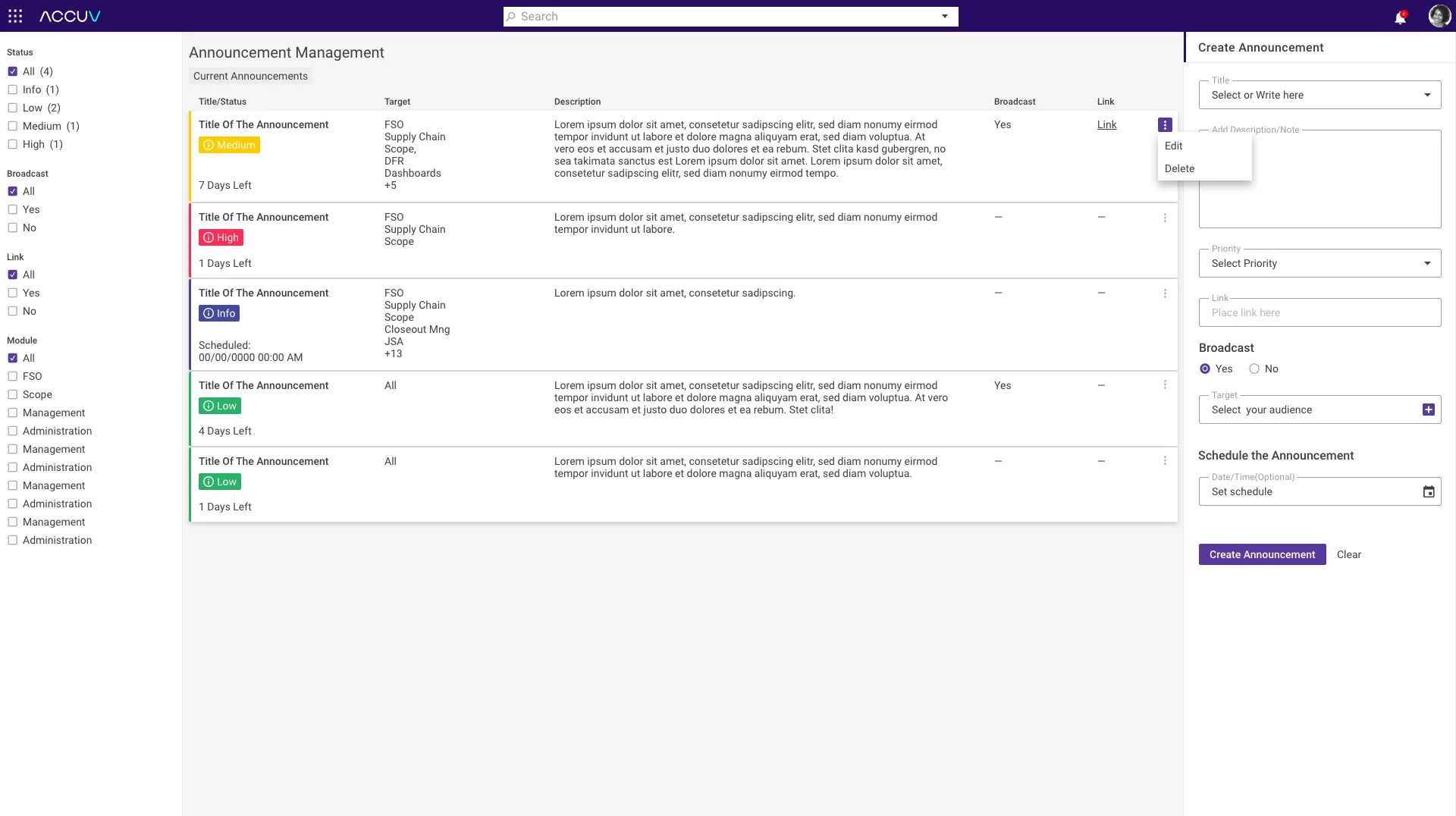Image resolution: width=1456 pixels, height=816 pixels.
Task: Check the Medium status filter
Action: (x=12, y=126)
